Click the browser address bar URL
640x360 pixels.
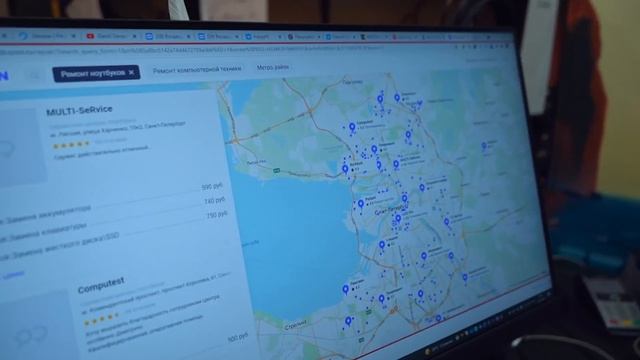tap(192, 51)
